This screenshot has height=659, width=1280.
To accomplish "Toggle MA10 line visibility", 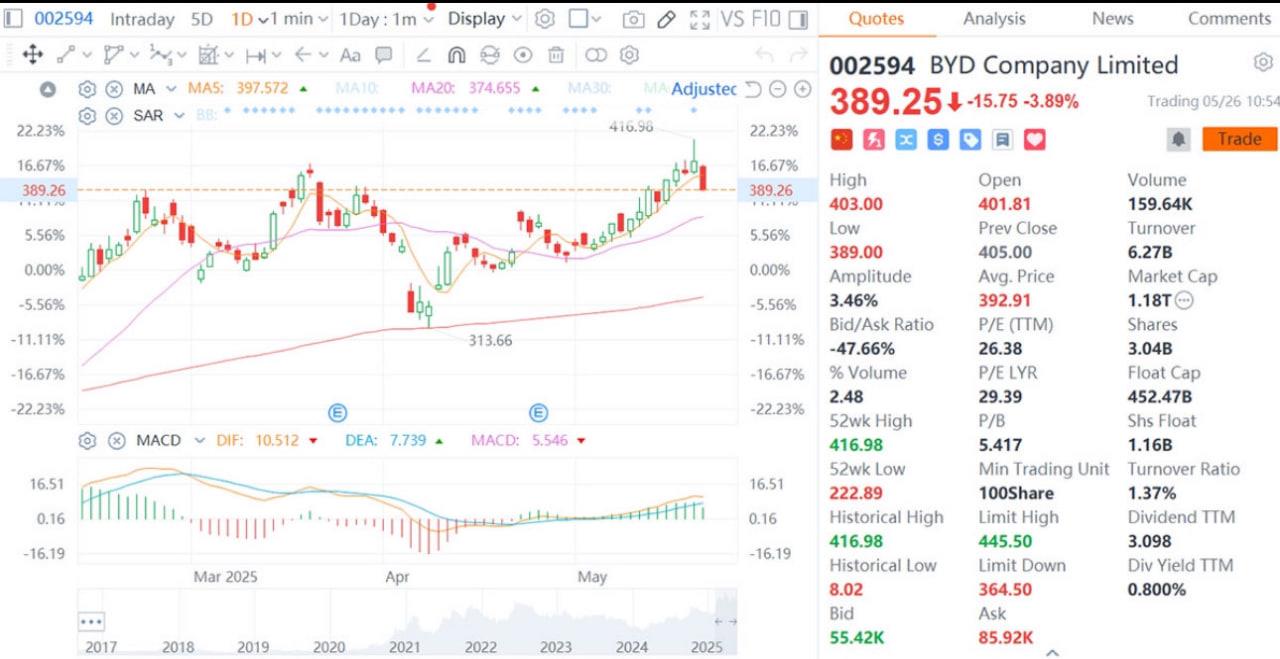I will pos(357,89).
